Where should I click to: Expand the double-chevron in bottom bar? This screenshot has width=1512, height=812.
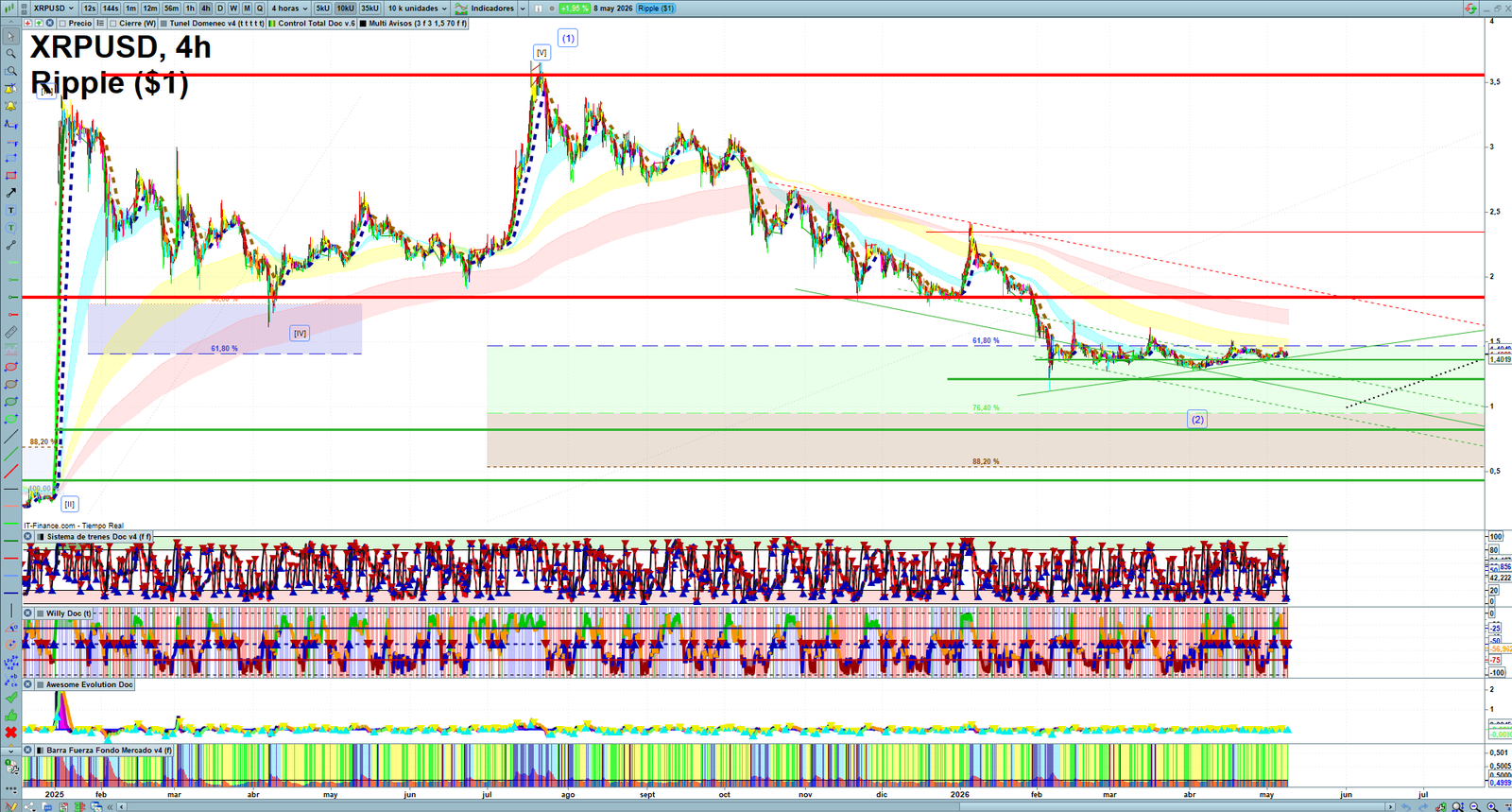(x=110, y=806)
